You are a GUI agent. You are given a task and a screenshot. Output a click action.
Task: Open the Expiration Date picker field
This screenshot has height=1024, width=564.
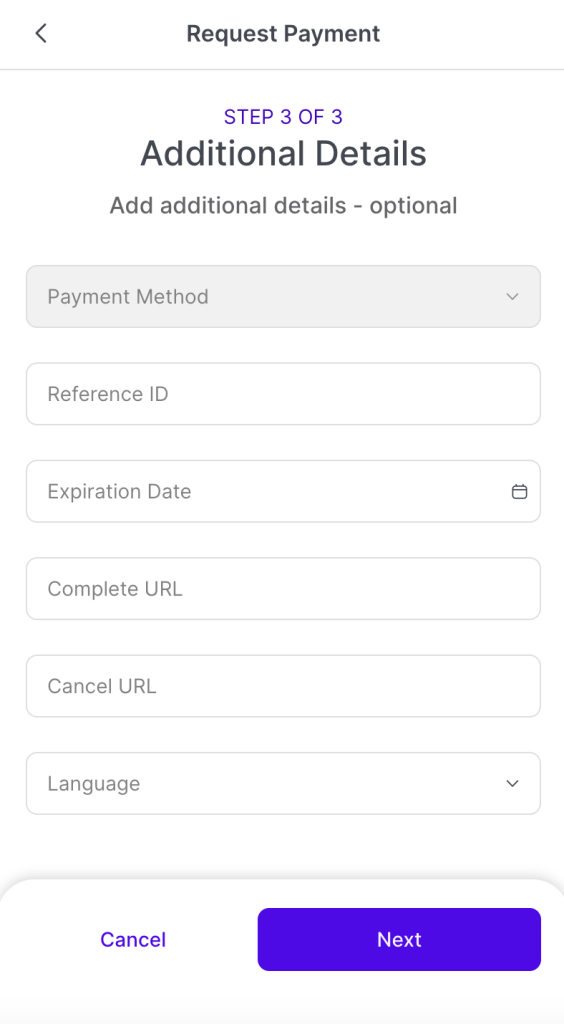point(283,491)
